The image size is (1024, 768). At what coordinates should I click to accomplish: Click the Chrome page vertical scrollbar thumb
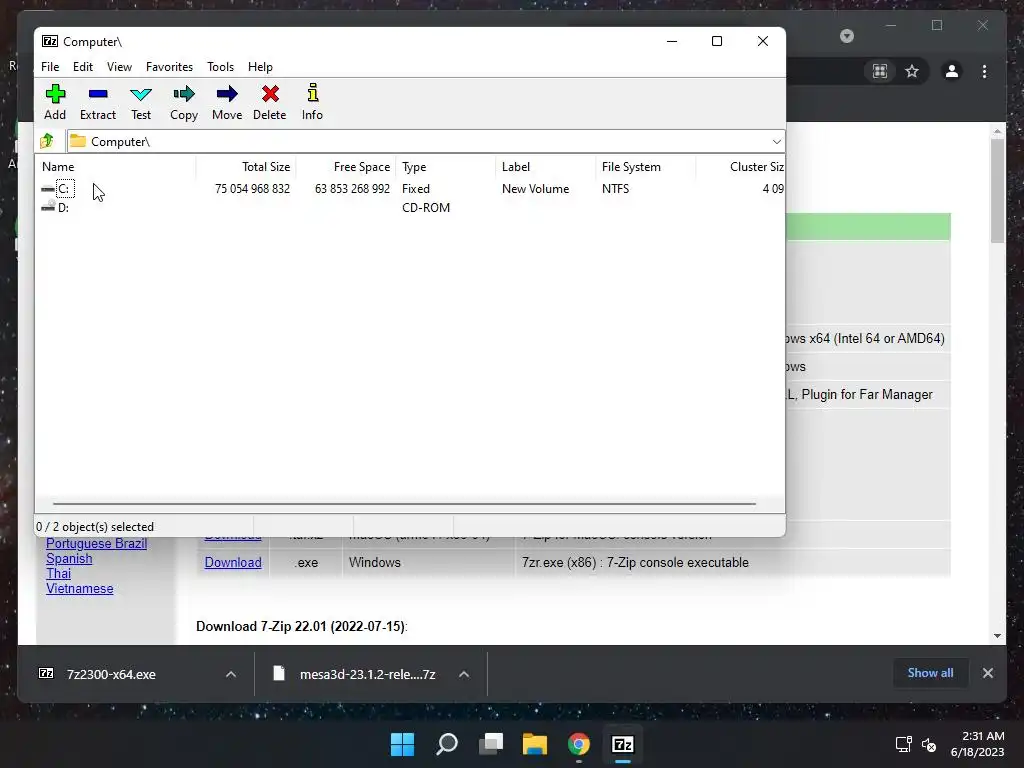tap(997, 191)
